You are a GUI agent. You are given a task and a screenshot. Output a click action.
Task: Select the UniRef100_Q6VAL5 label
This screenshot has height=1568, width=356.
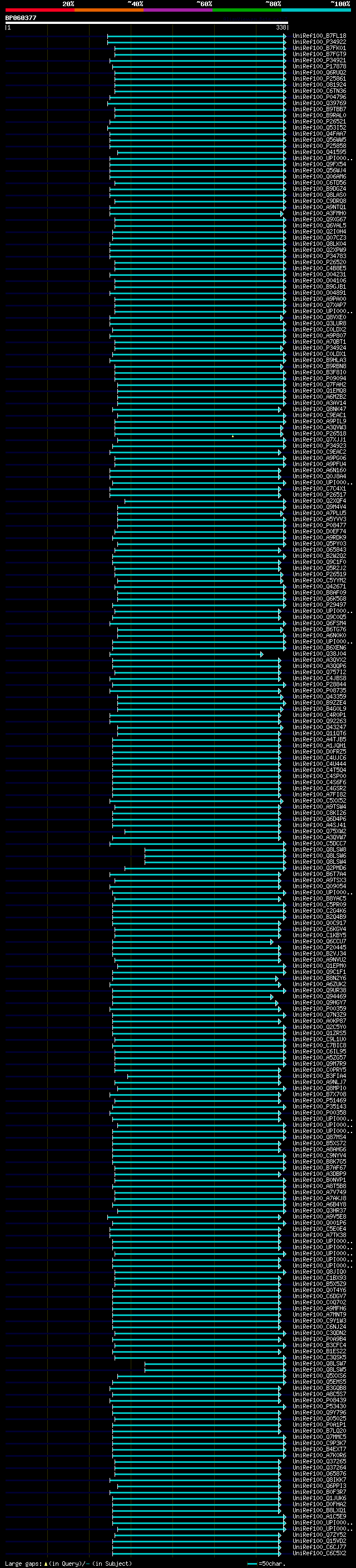click(x=319, y=225)
